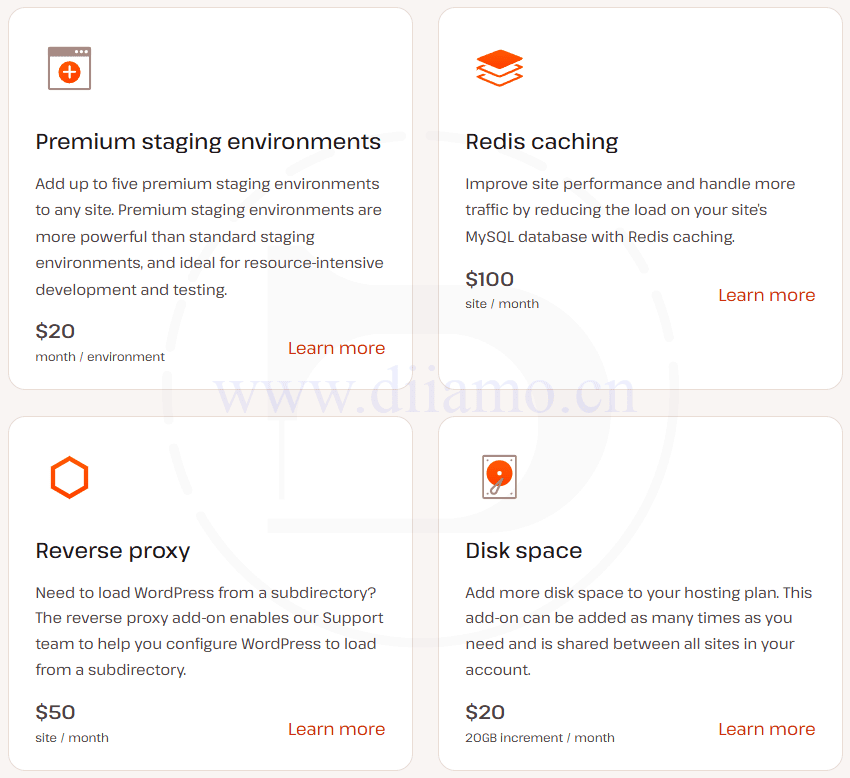This screenshot has height=778, width=850.
Task: Open Learn more for Premium staging environments
Action: (336, 348)
